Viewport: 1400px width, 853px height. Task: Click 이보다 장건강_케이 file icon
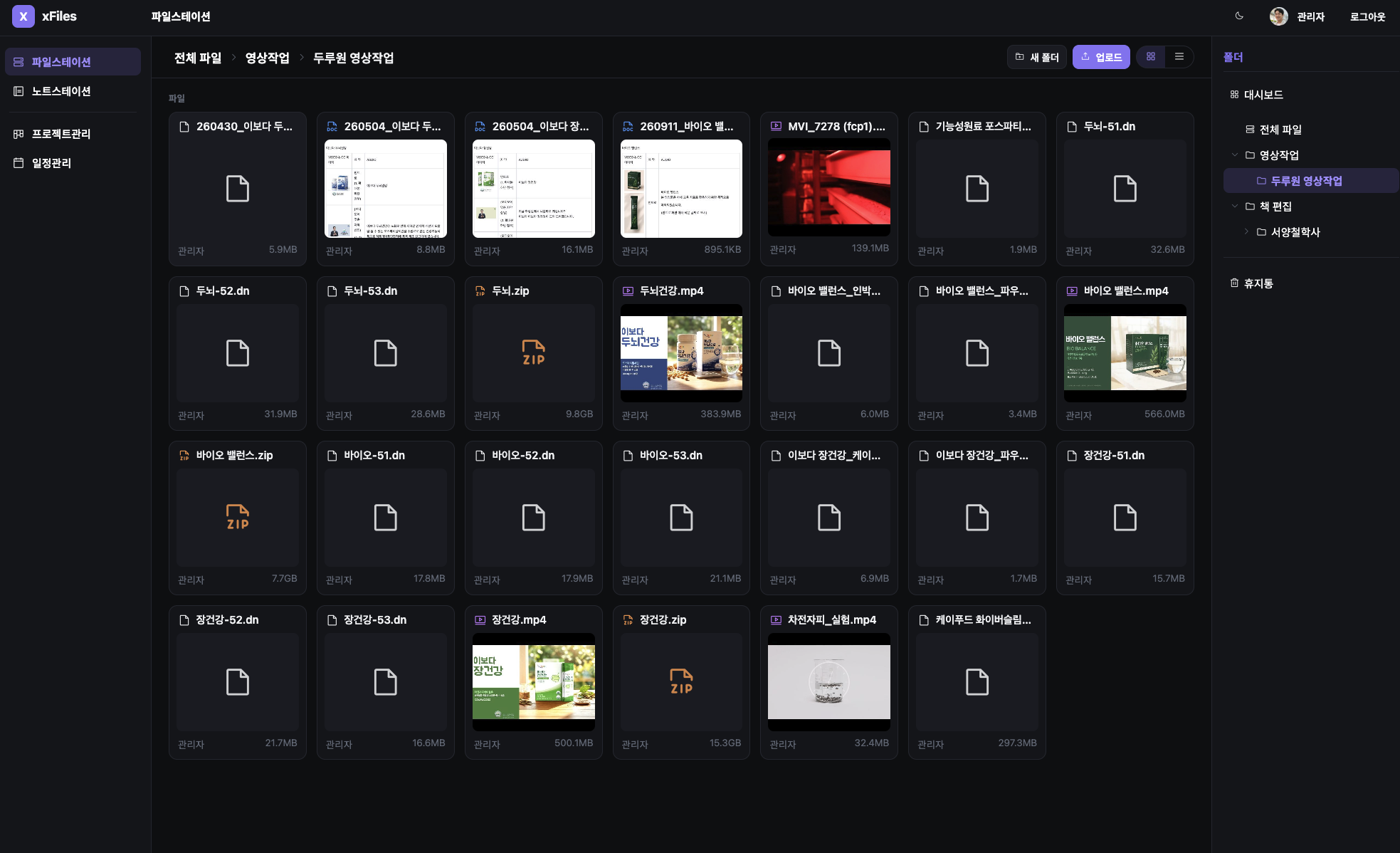(x=829, y=518)
